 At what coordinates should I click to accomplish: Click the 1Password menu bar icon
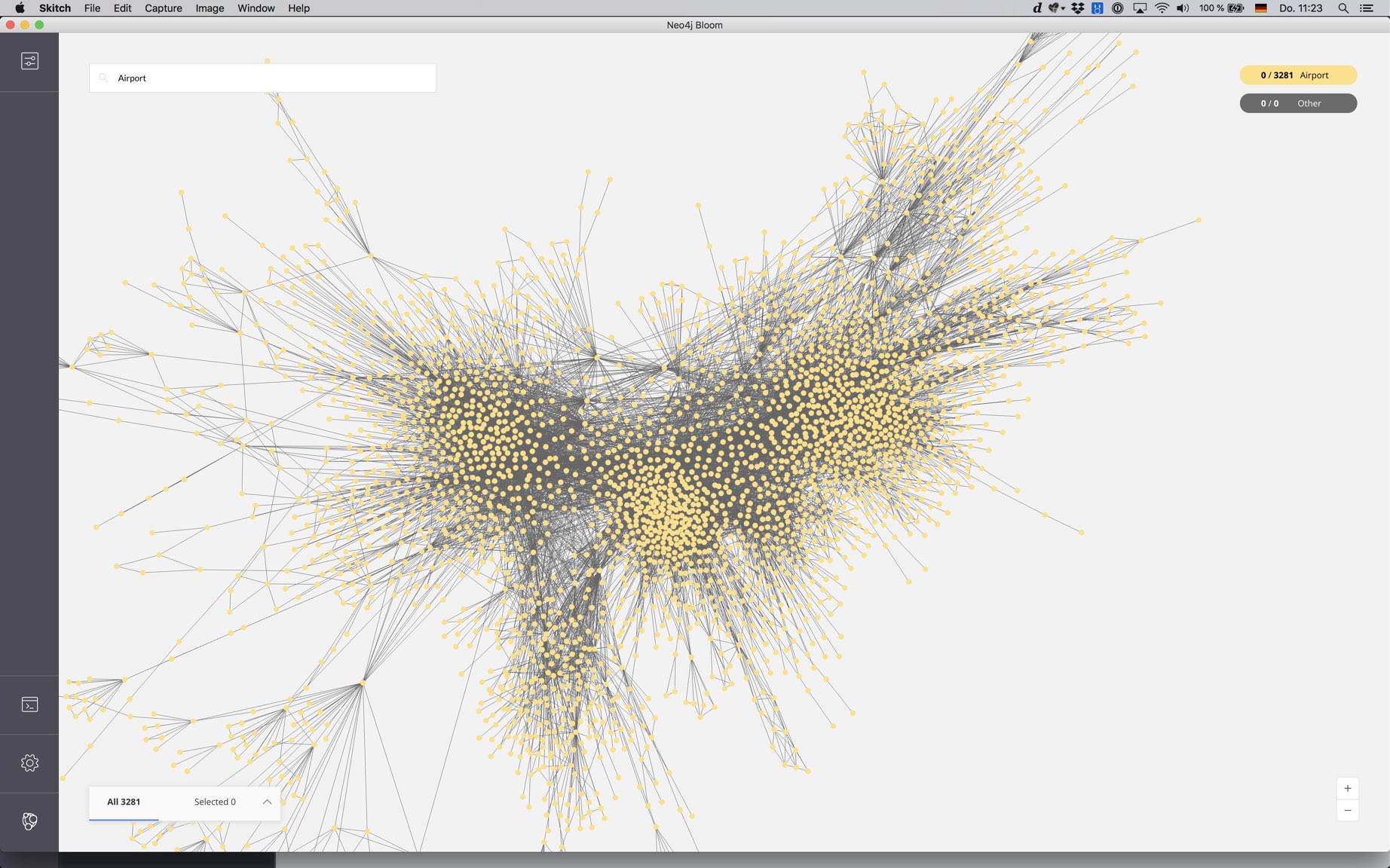1118,8
